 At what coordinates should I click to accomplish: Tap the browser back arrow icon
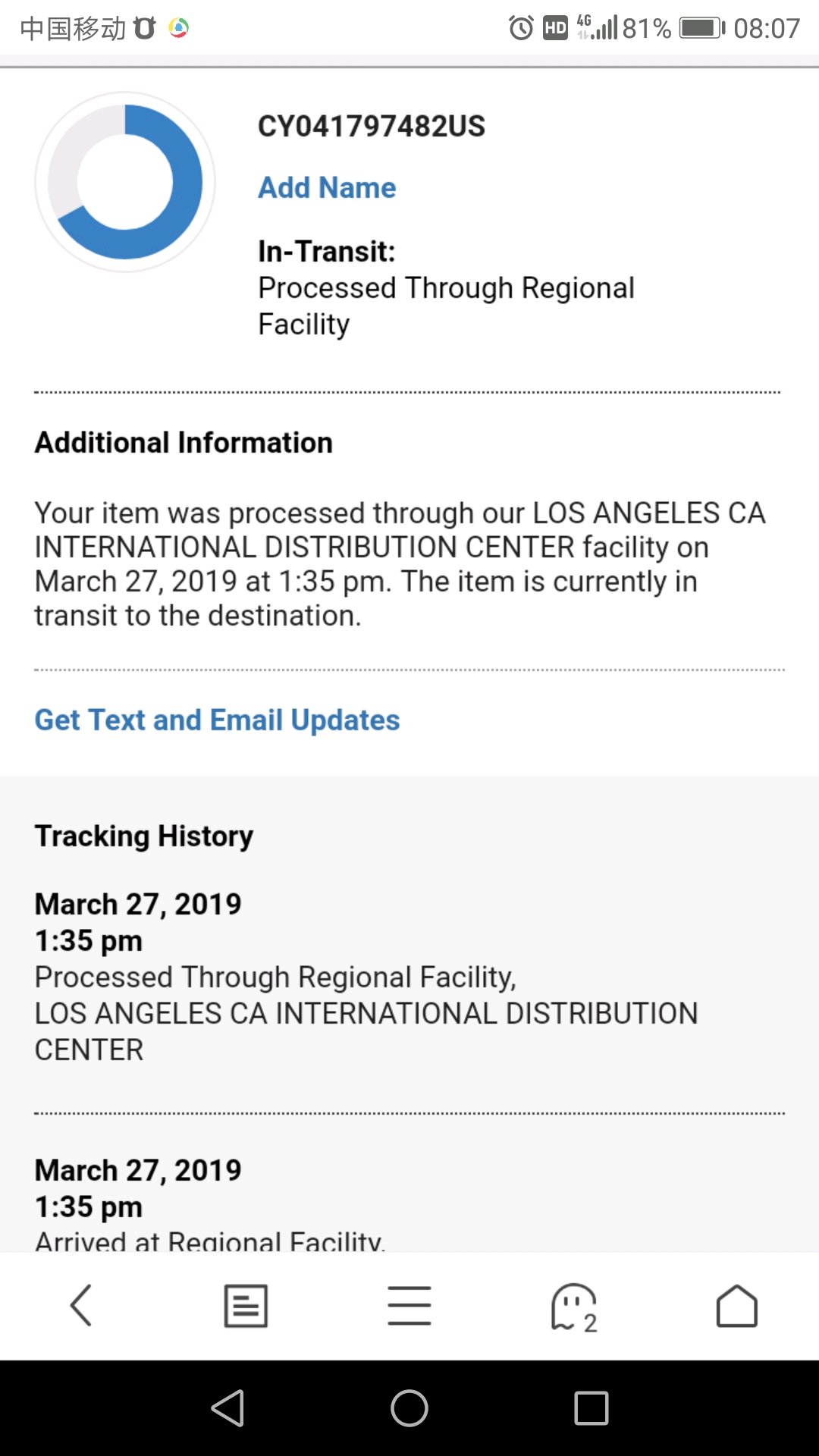point(81,1305)
